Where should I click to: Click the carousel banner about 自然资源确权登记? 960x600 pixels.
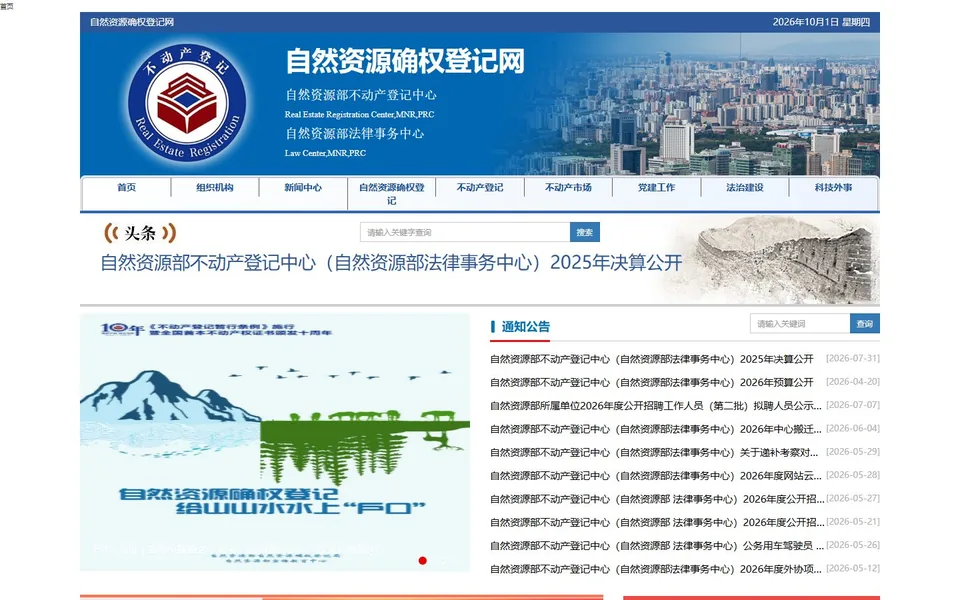(x=275, y=442)
